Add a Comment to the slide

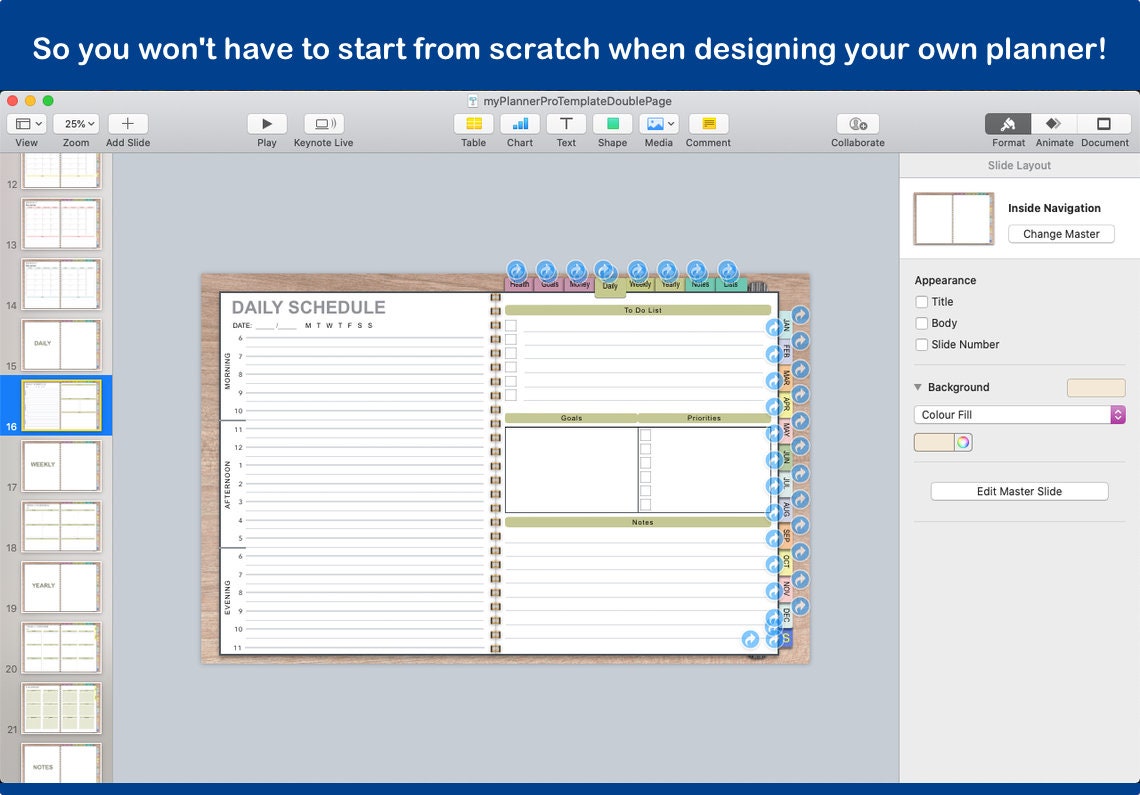[x=707, y=125]
